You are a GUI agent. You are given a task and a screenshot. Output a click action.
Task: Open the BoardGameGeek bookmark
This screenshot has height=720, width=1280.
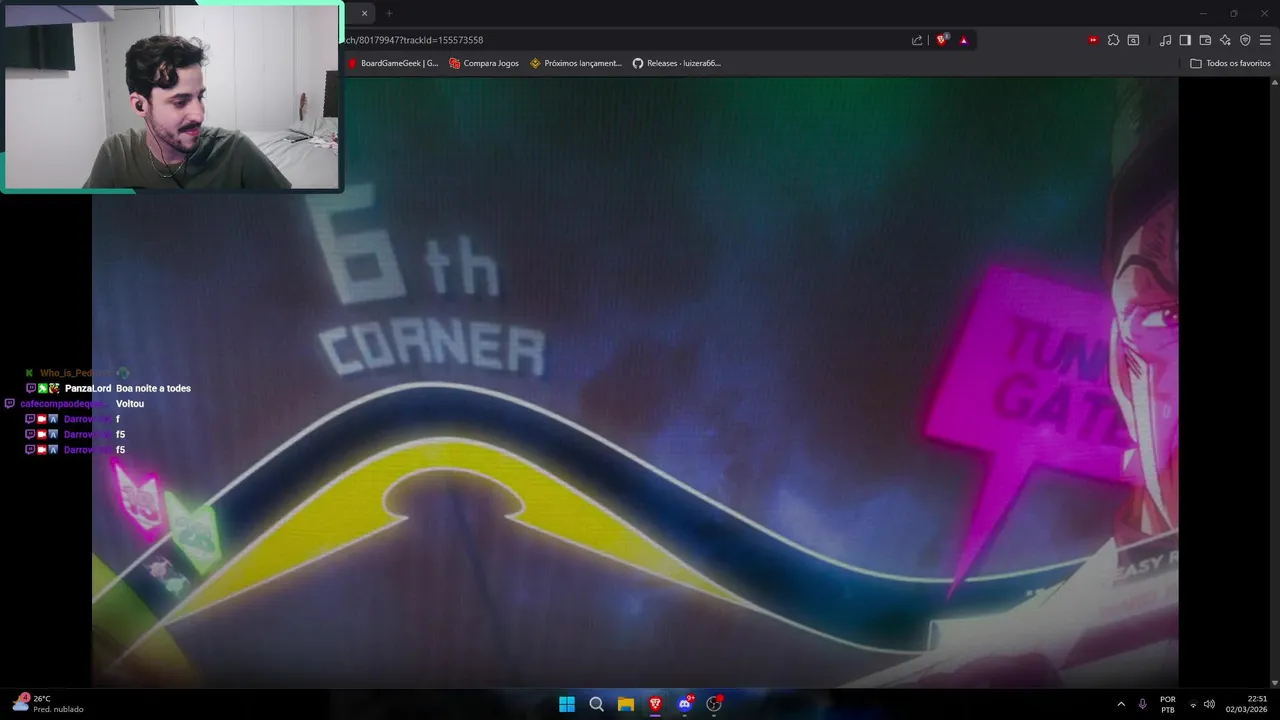(x=393, y=63)
